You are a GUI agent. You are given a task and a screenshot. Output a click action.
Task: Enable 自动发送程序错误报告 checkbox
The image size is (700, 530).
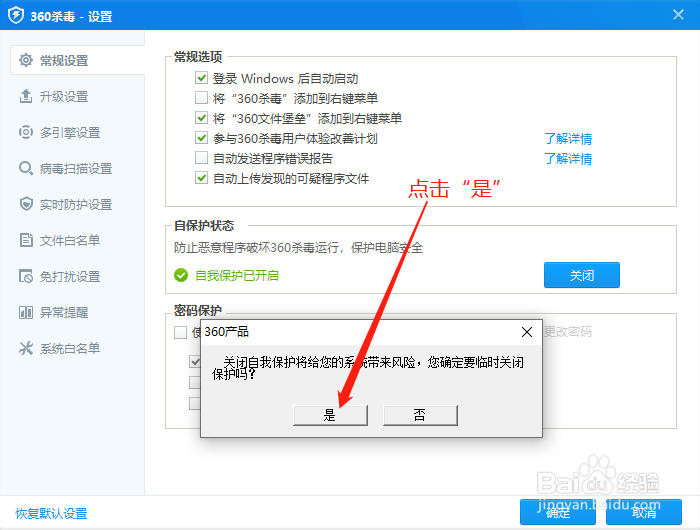[x=201, y=158]
